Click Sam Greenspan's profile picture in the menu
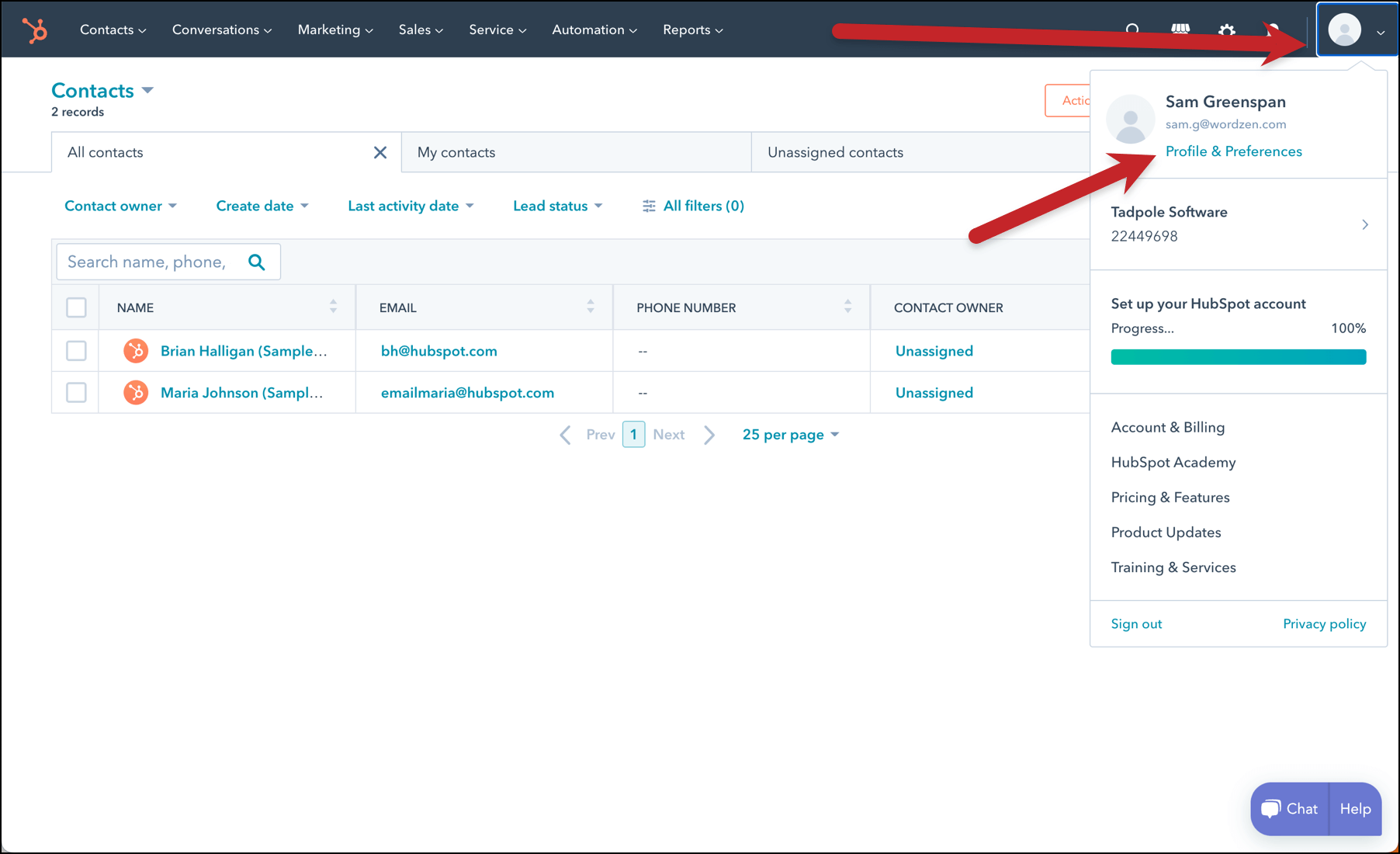Viewport: 1400px width, 854px height. coord(1131,120)
